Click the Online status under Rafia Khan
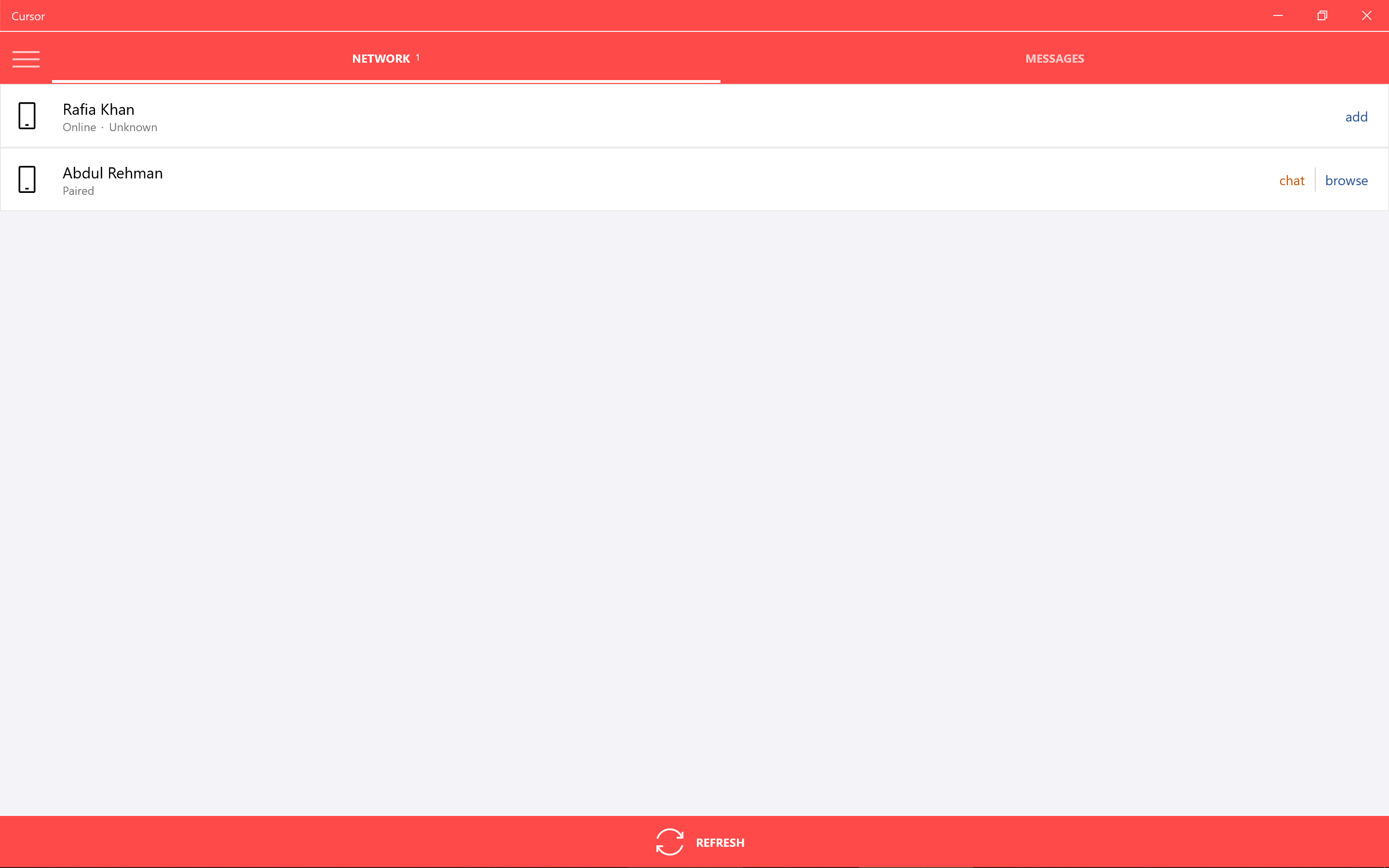 click(x=79, y=127)
